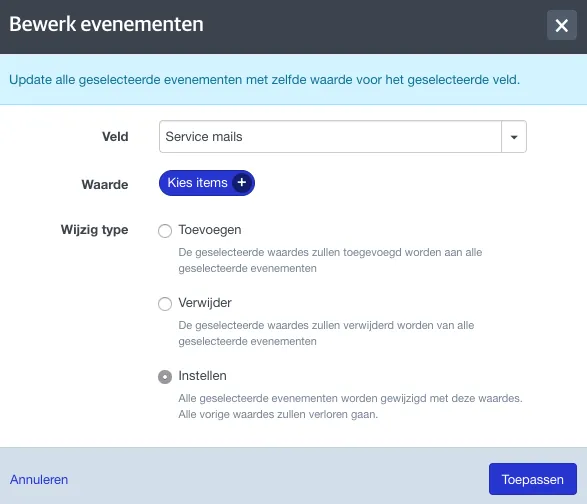
Task: Click the blue update information banner text
Action: click(264, 80)
